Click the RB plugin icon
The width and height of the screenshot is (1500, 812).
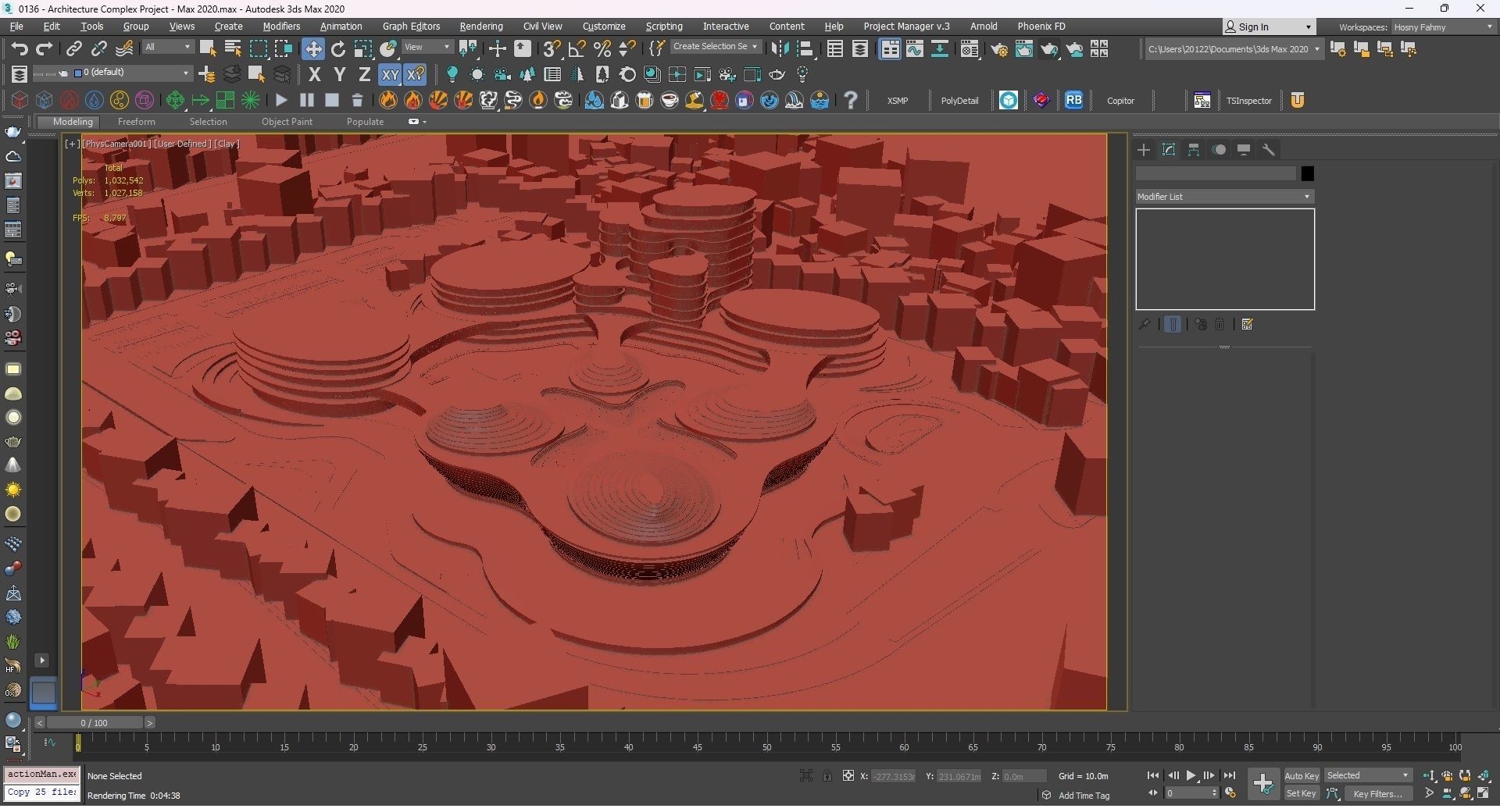point(1074,100)
